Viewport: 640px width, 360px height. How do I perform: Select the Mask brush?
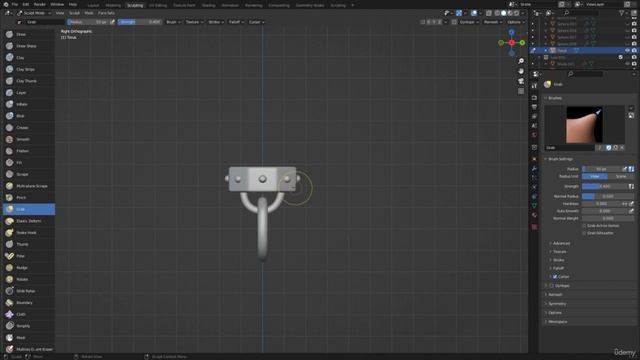(x=29, y=338)
